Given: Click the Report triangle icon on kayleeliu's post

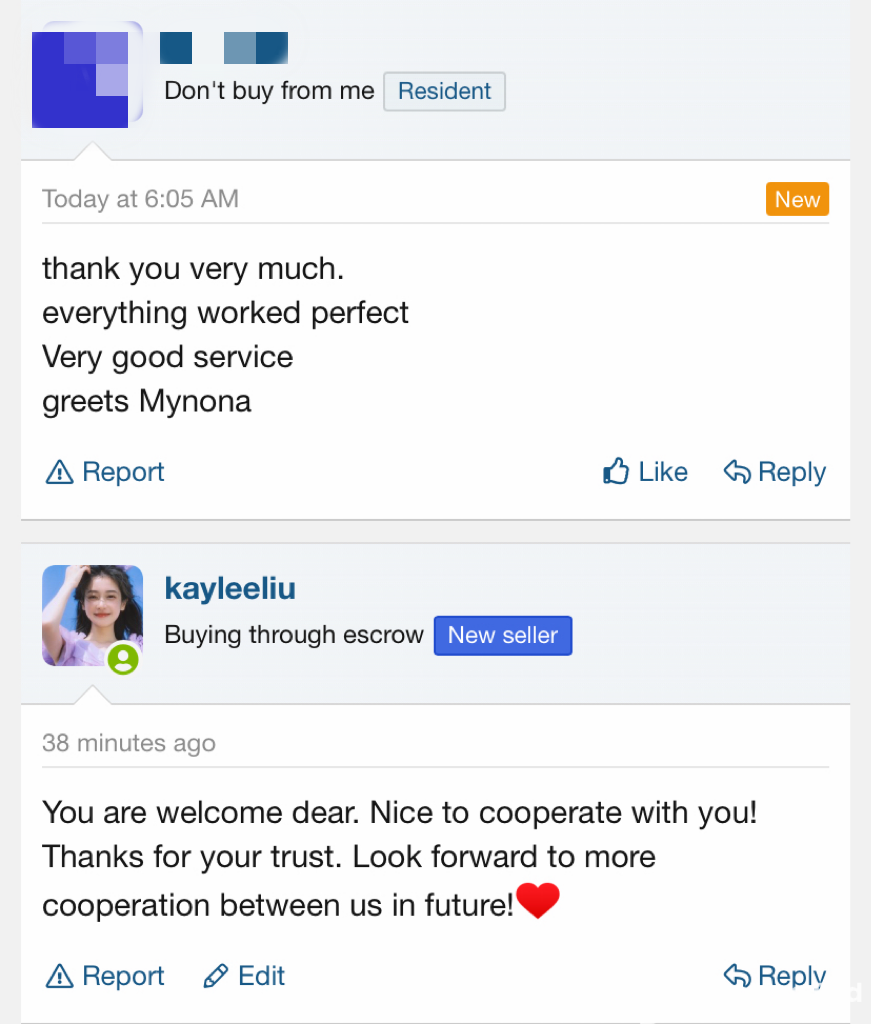Looking at the screenshot, I should point(60,976).
